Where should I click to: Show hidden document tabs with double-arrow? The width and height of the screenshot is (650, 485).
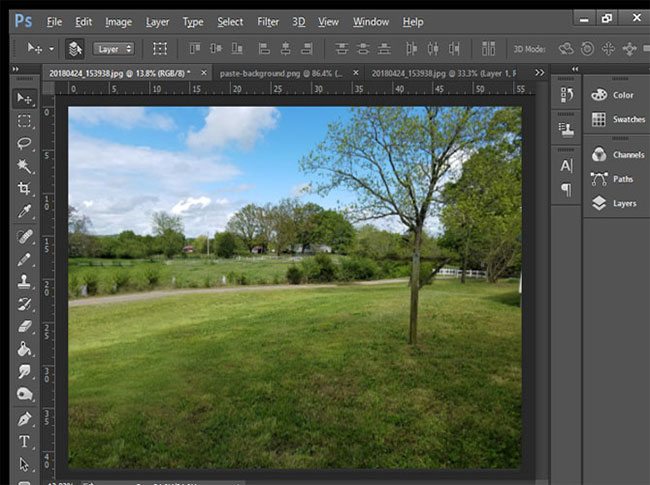(540, 72)
